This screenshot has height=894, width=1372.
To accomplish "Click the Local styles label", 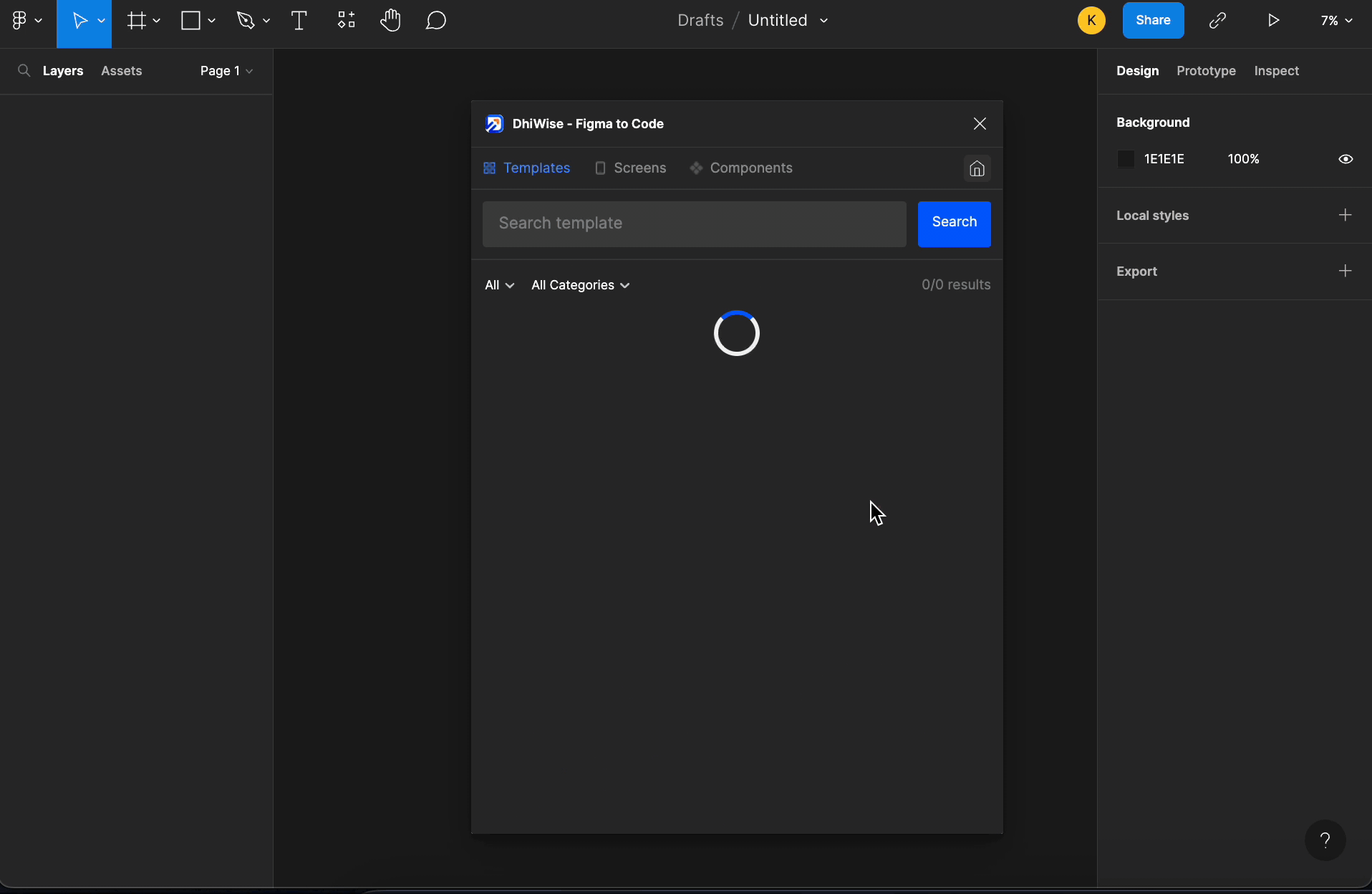I will coord(1152,216).
